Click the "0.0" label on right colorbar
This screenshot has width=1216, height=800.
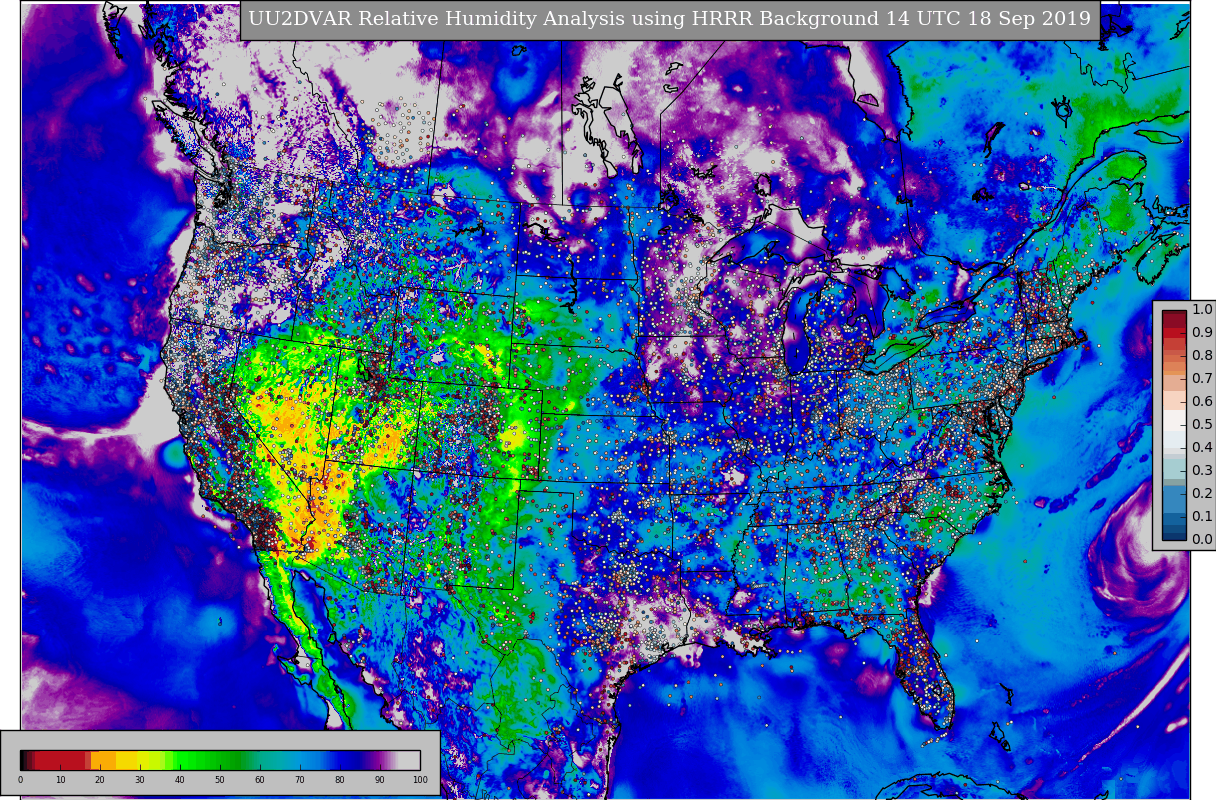click(x=1202, y=540)
